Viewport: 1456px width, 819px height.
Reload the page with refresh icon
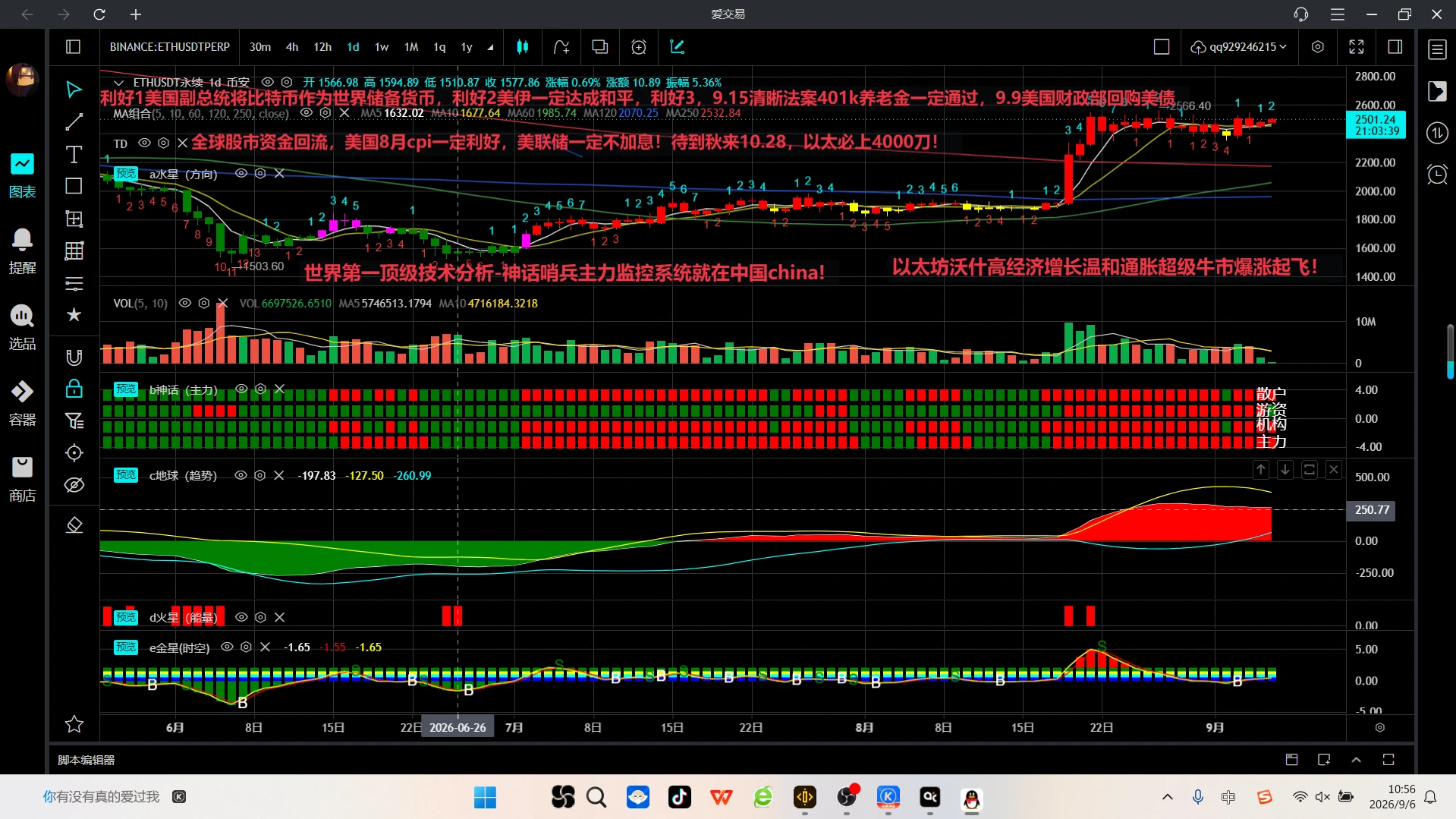click(99, 14)
